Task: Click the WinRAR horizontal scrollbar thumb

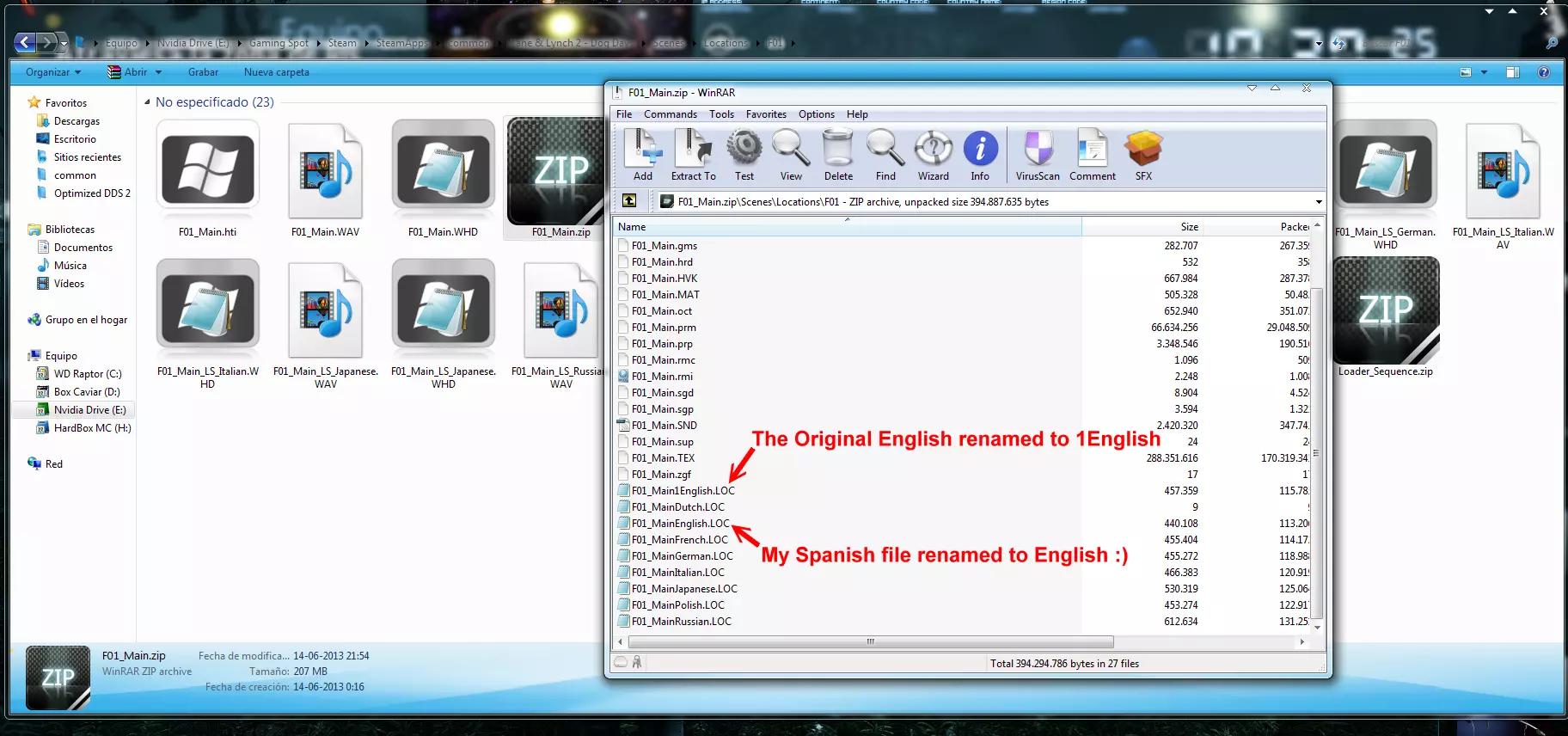Action: pyautogui.click(x=871, y=642)
